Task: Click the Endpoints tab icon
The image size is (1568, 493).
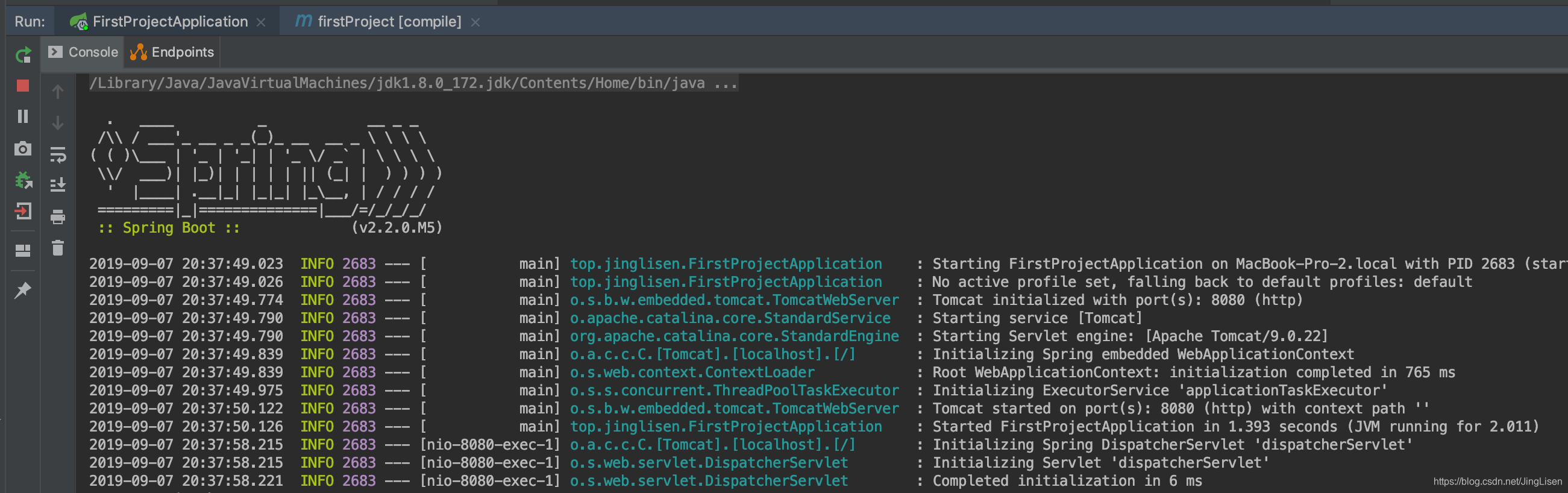Action: pyautogui.click(x=139, y=52)
